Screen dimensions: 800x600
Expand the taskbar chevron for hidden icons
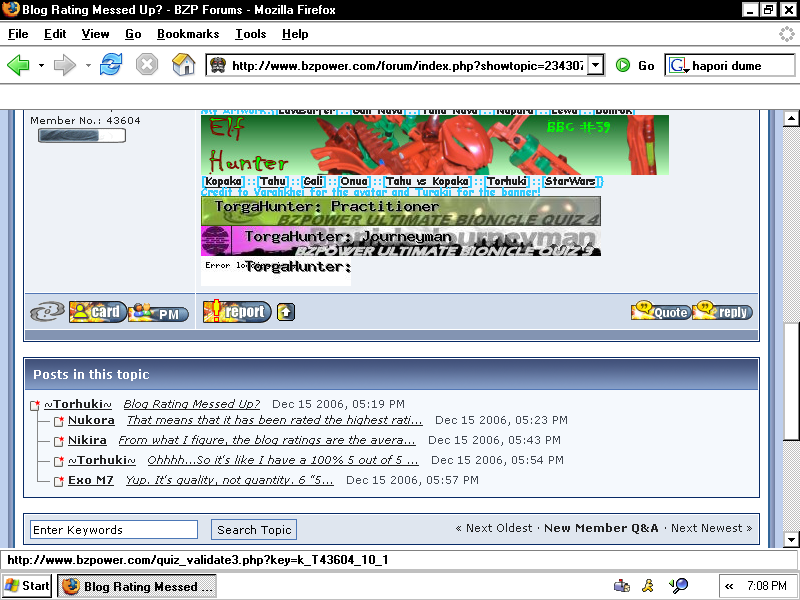729,585
